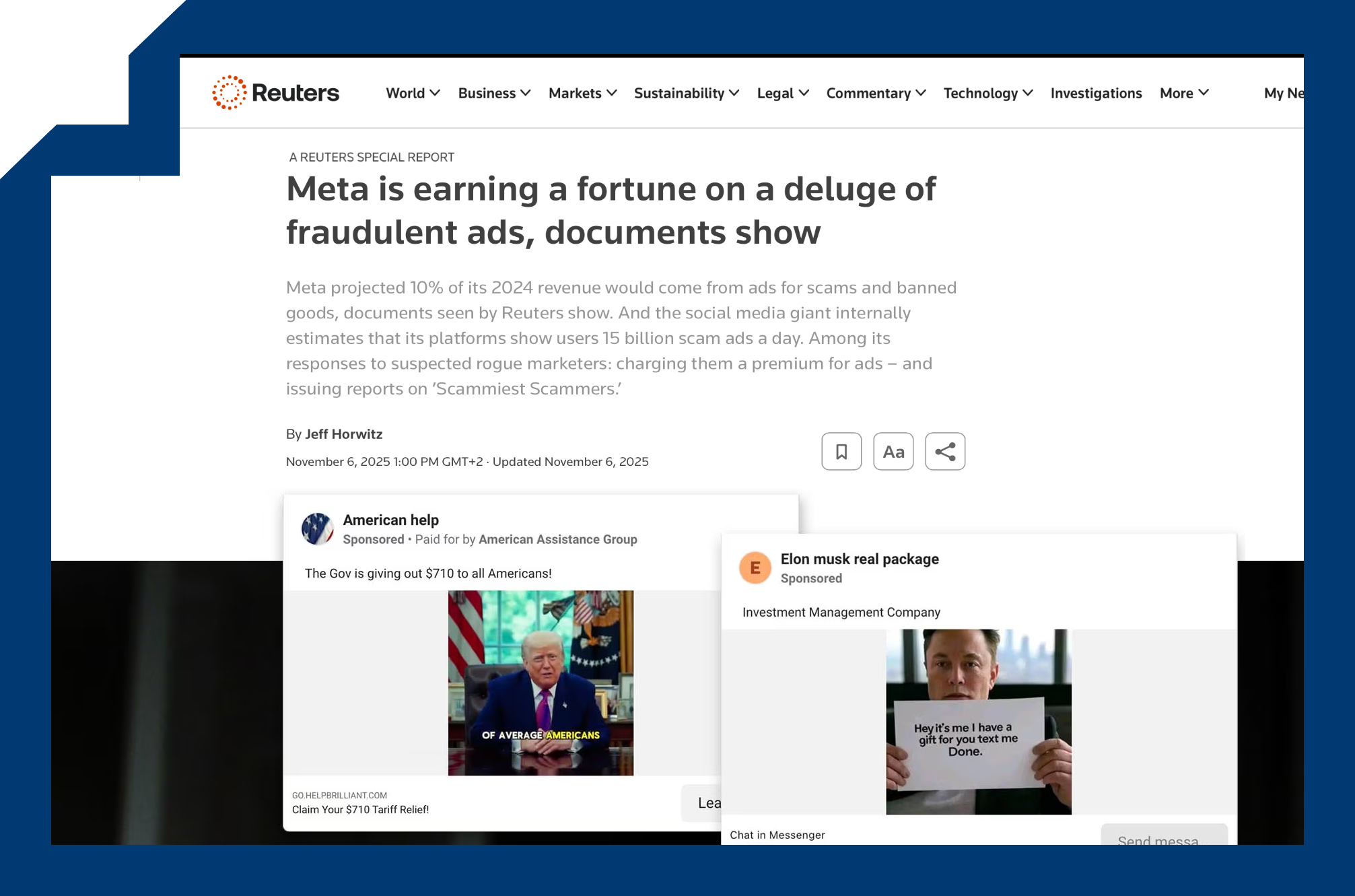Click the share article icon

point(945,451)
